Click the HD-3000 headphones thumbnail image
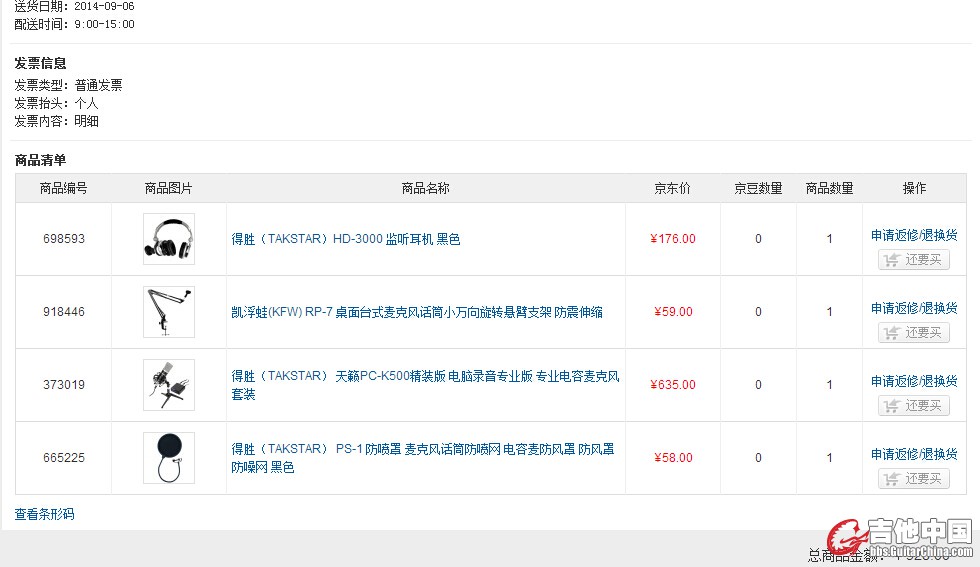The width and height of the screenshot is (980, 567). pos(169,239)
